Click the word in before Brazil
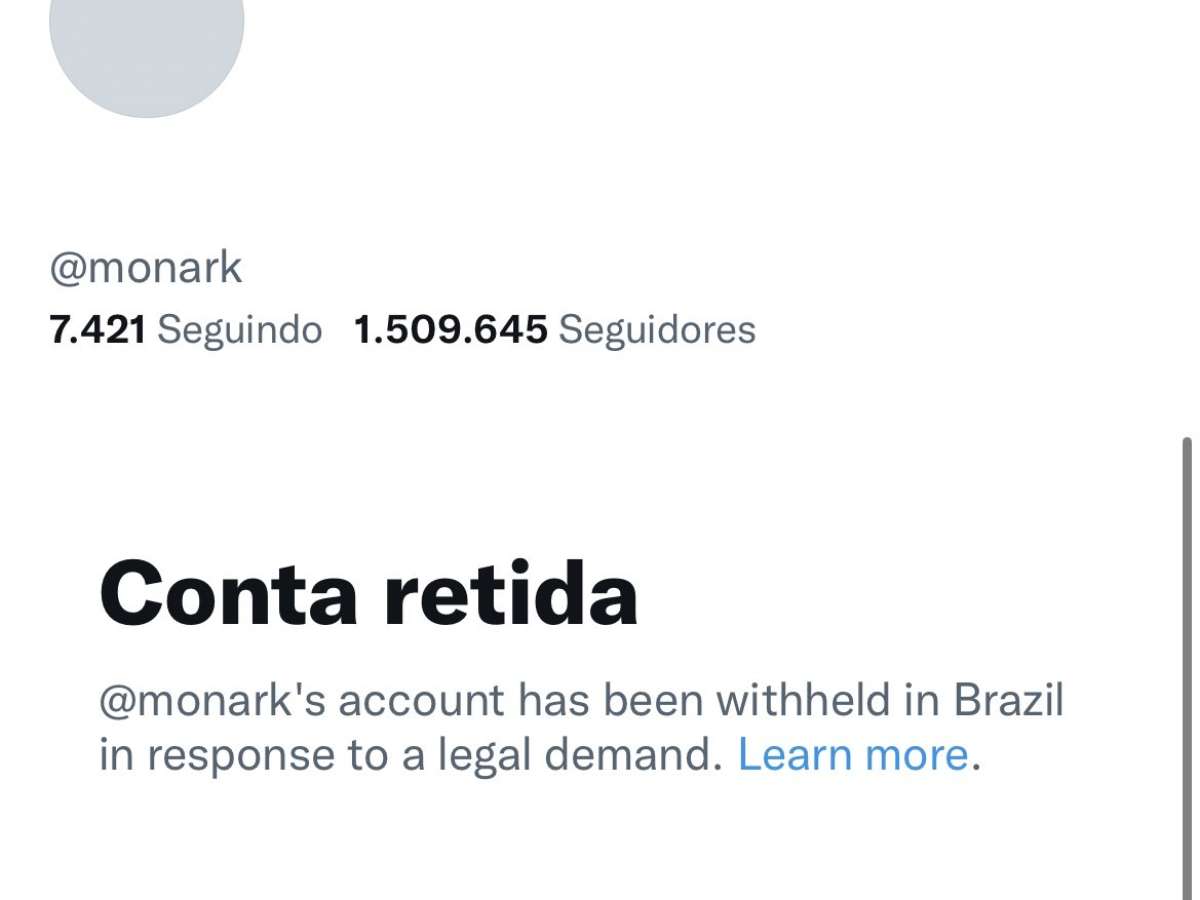Screen dimensions: 1200x900 pyautogui.click(x=924, y=700)
